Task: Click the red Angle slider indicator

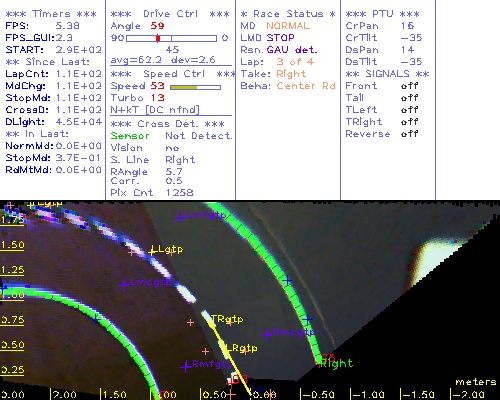Action: 158,38
